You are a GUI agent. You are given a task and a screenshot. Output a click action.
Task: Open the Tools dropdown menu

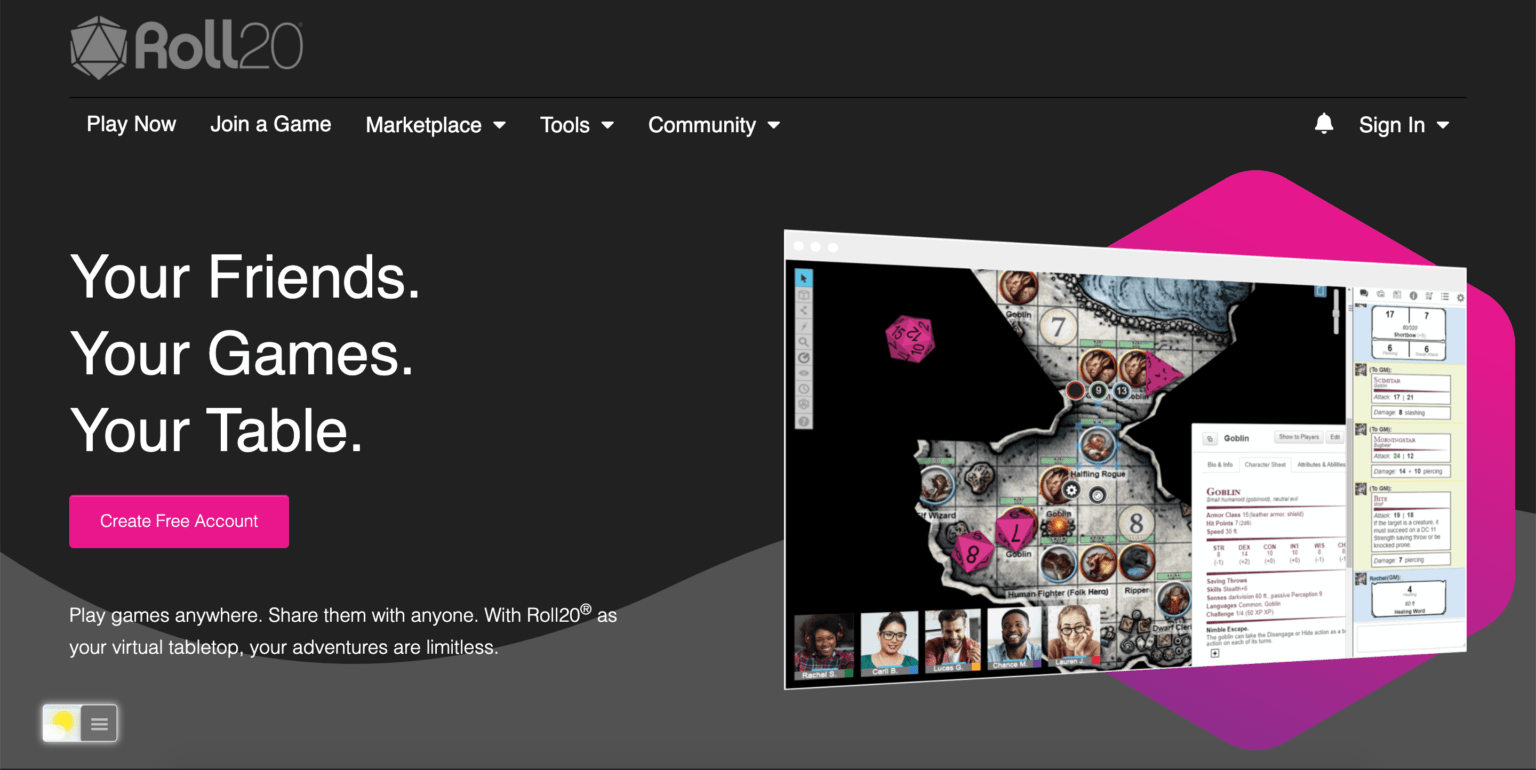[x=576, y=125]
